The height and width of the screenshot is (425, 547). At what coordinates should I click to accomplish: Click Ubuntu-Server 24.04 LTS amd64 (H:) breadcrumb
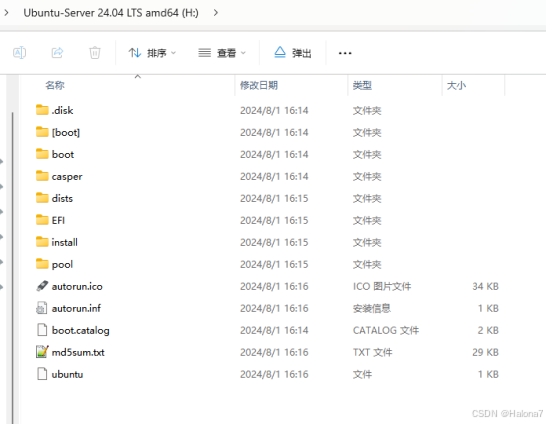coord(111,13)
